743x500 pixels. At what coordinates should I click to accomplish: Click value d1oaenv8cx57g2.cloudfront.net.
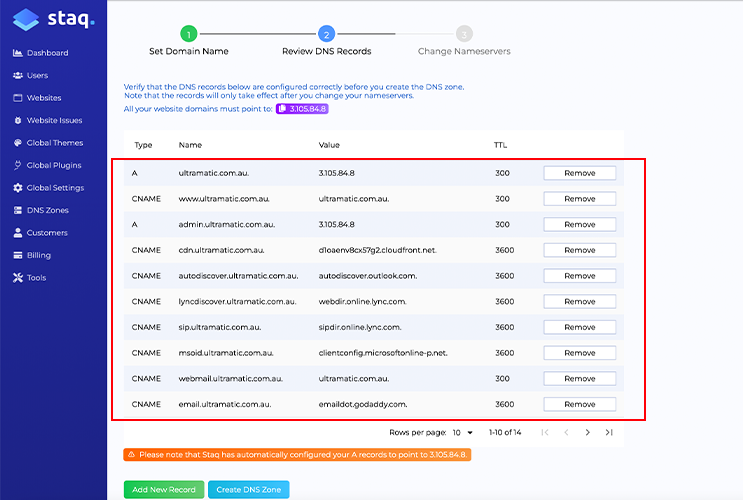click(x=378, y=250)
